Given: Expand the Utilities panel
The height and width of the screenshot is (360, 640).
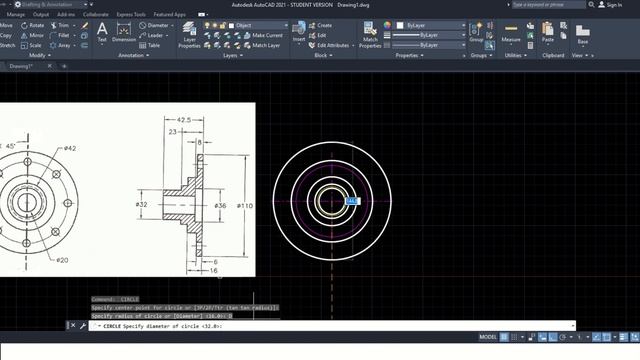Looking at the screenshot, I should (x=516, y=55).
